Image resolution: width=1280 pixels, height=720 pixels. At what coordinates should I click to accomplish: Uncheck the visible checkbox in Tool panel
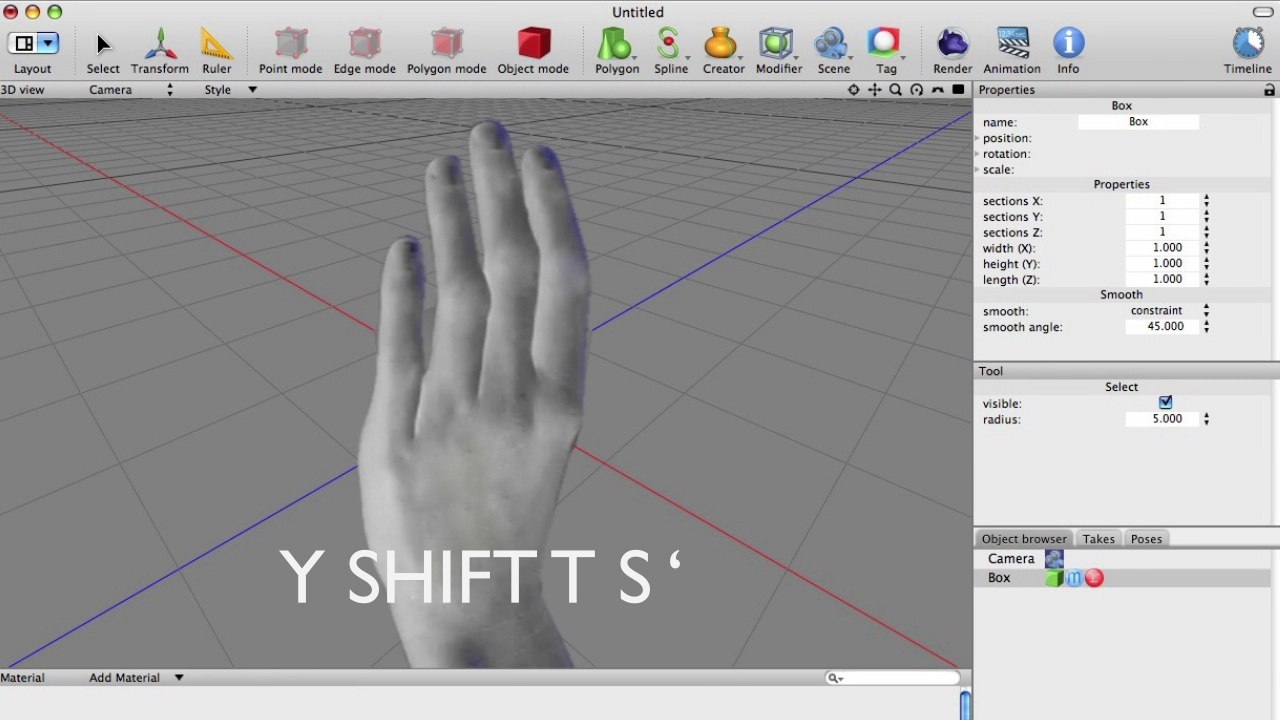(x=1165, y=402)
